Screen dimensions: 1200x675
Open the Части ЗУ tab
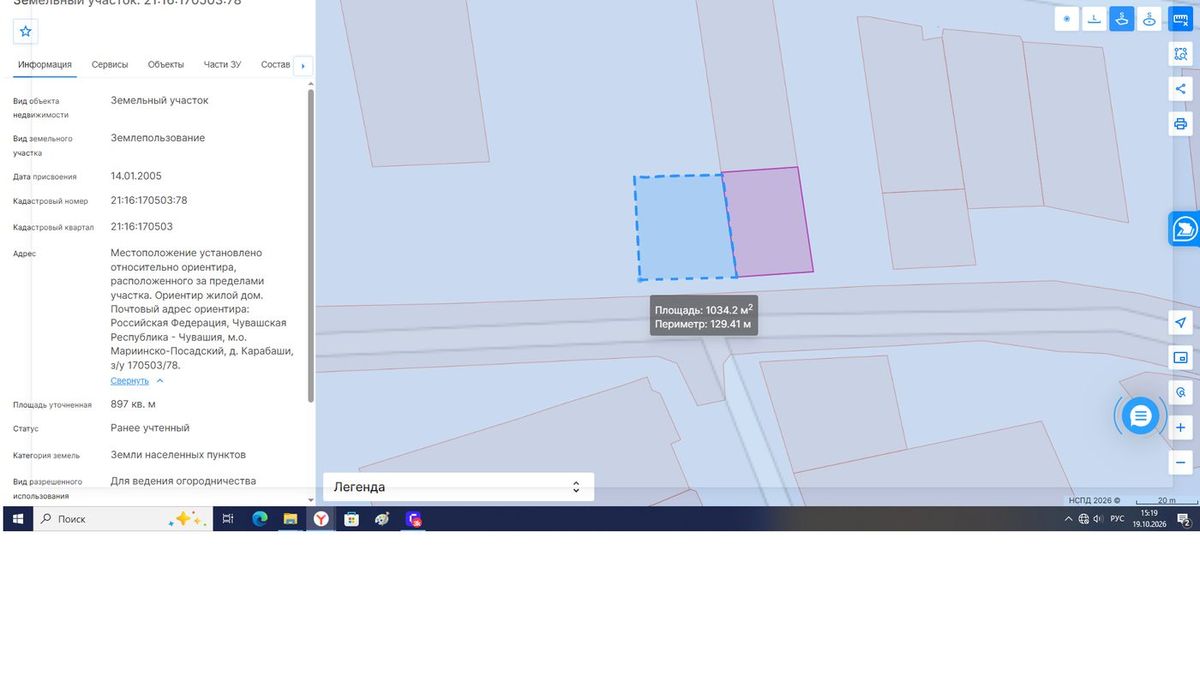(x=222, y=65)
